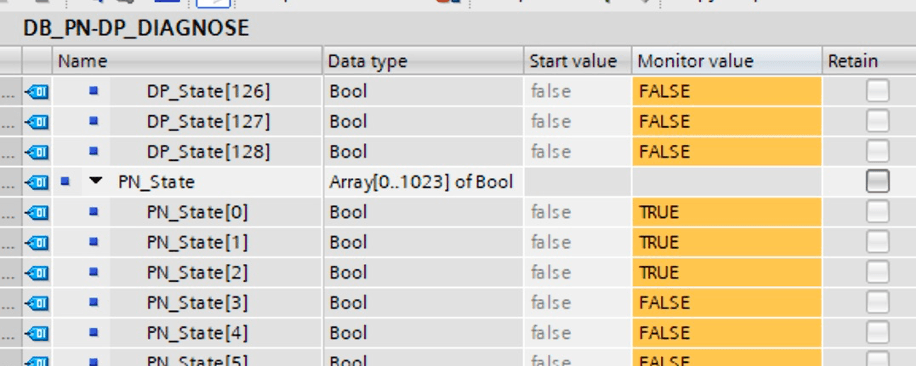Image resolution: width=916 pixels, height=366 pixels.
Task: Click the blue element marker beside PN_State[1]
Action: tap(93, 242)
